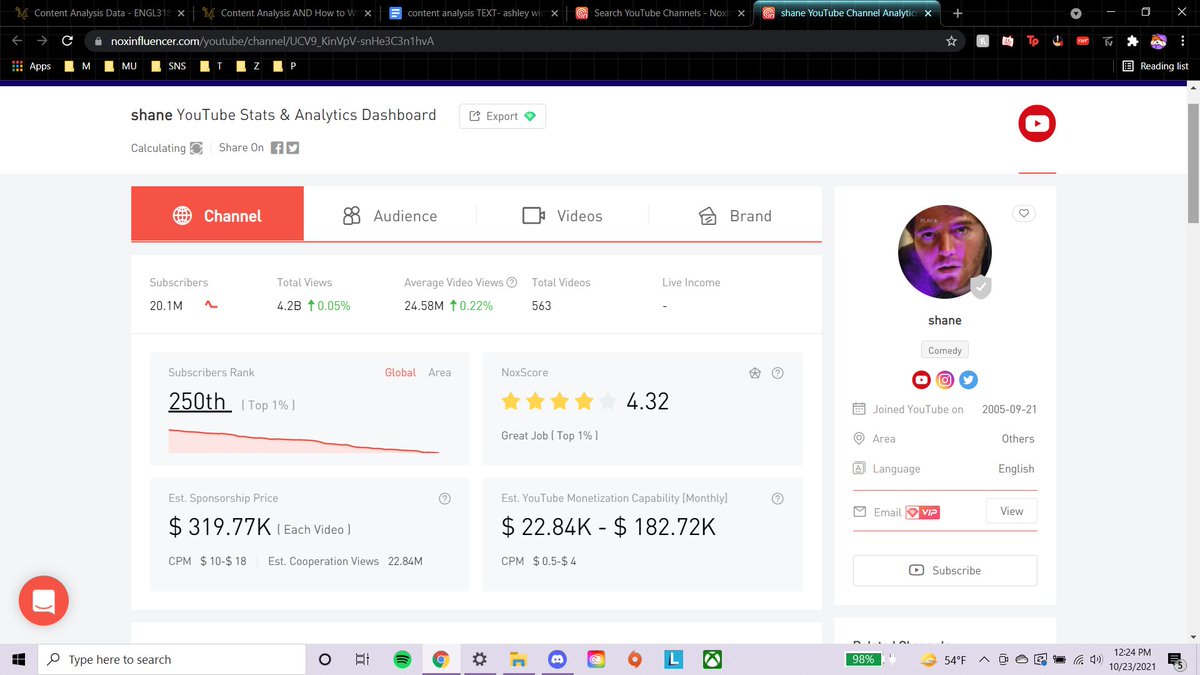Click shane's profile picture

click(945, 251)
